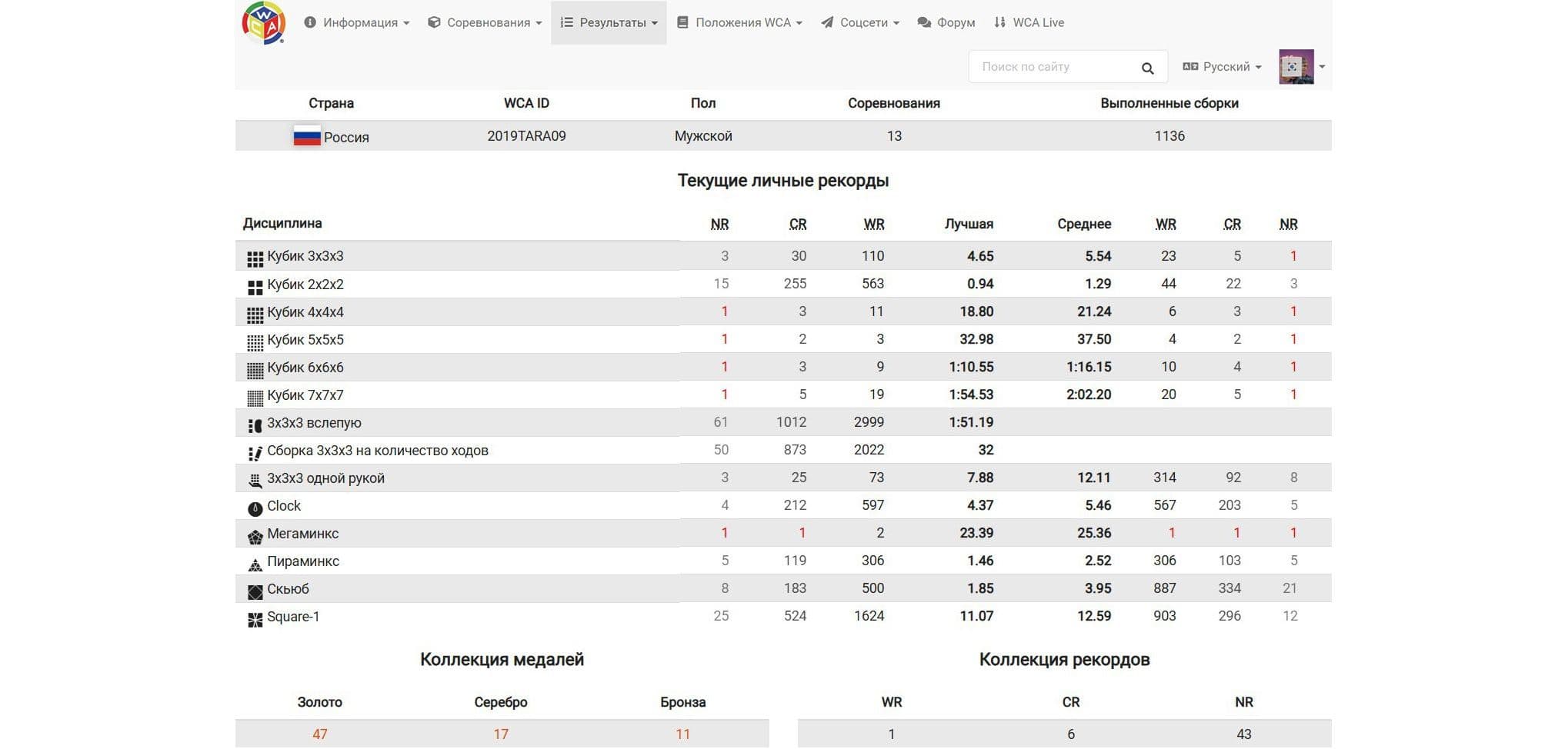Click the WCA ID 2019TARA09
Image resolution: width=1568 pixels, height=749 pixels.
tap(526, 136)
